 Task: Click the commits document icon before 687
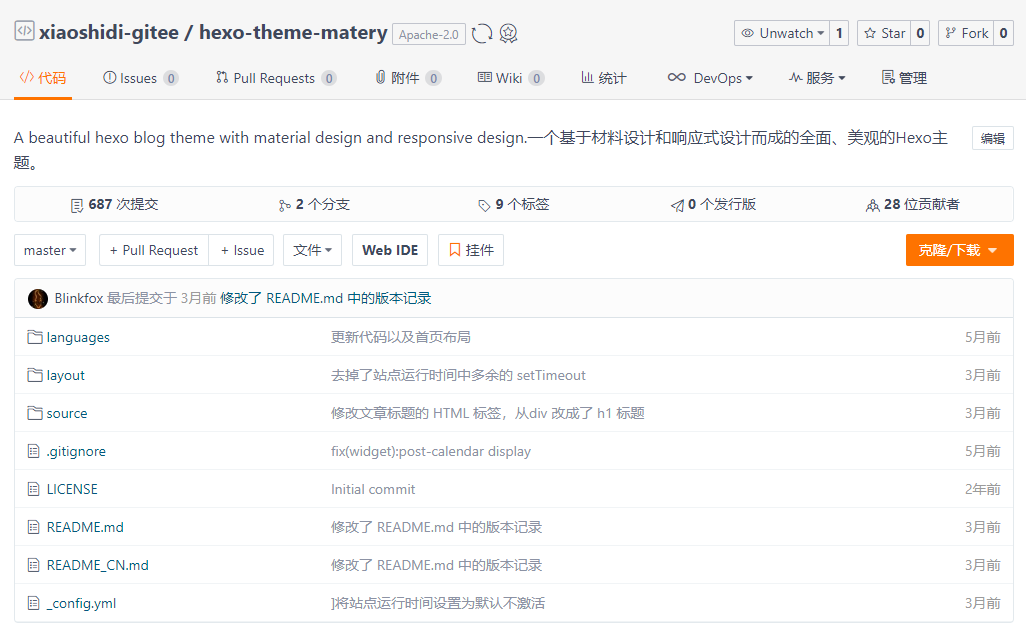pos(77,205)
